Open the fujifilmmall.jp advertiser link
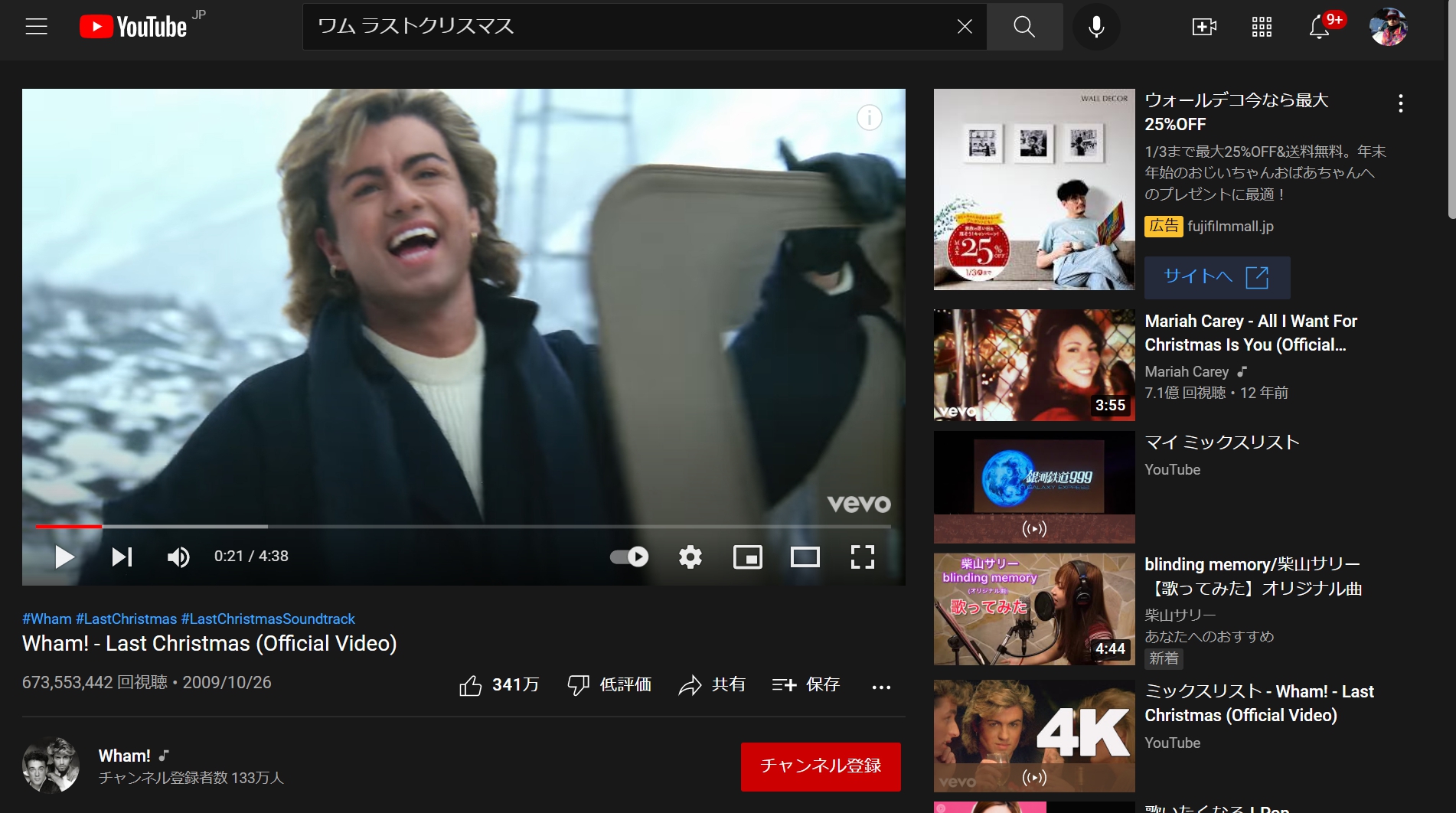This screenshot has height=813, width=1456. click(1230, 227)
